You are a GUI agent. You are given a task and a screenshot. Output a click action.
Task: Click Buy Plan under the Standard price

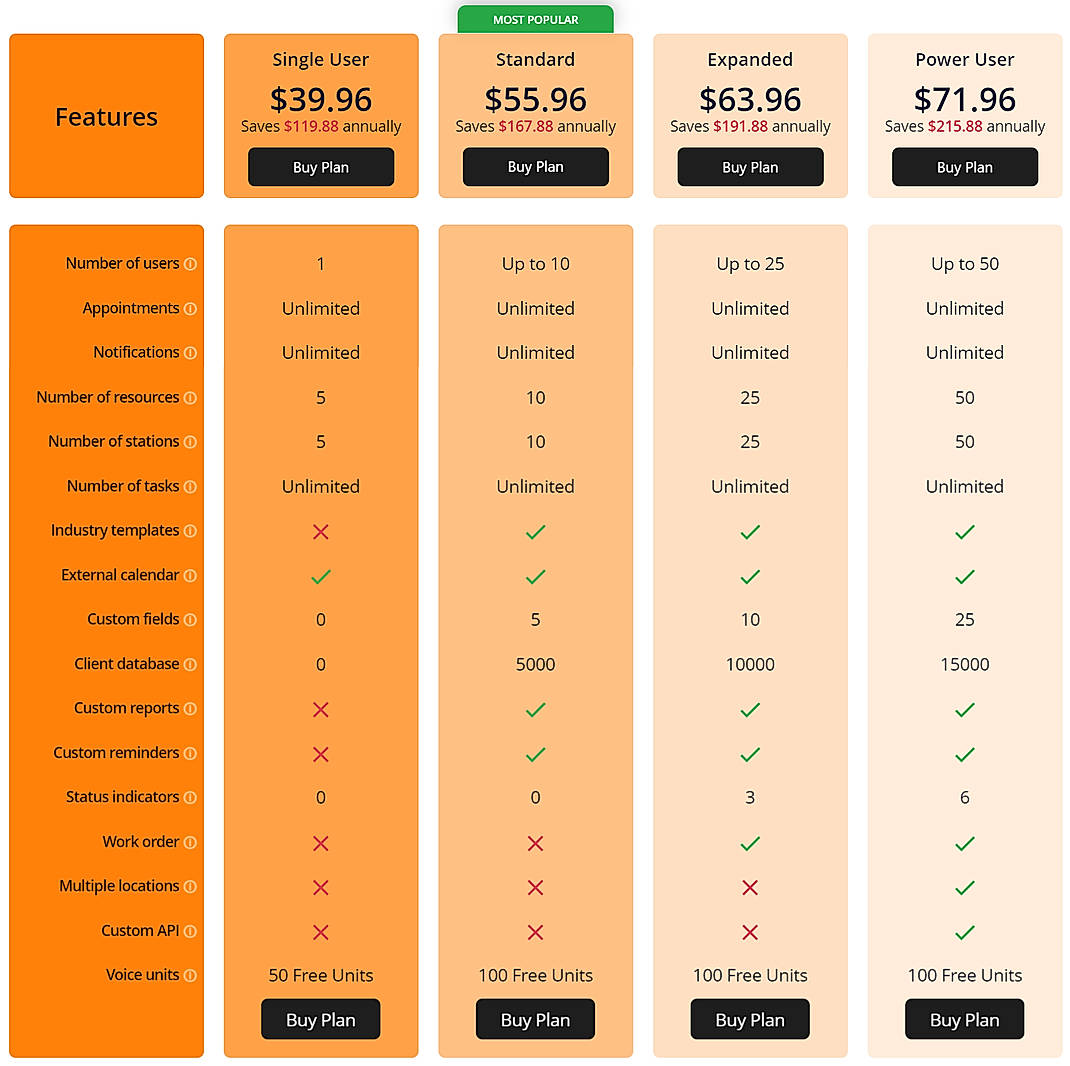(535, 167)
